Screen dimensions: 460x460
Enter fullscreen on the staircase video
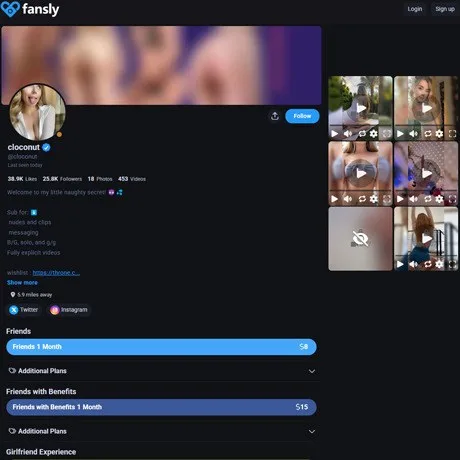[x=452, y=264]
